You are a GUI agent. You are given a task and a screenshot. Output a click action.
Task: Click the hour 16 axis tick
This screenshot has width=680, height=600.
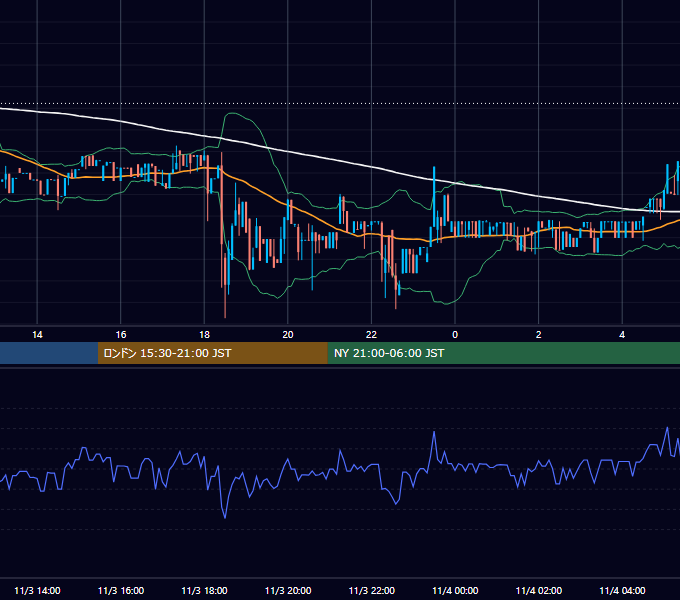pos(121,335)
